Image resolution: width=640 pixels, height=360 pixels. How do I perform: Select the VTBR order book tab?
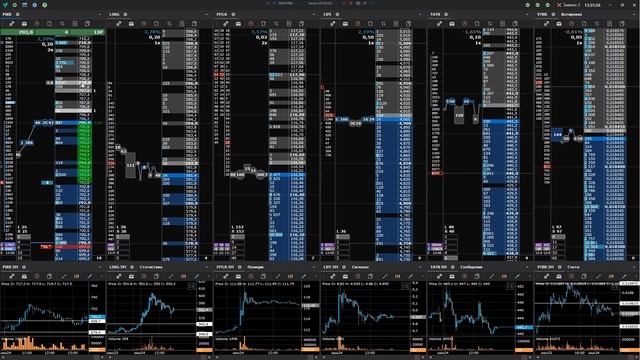tap(542, 14)
